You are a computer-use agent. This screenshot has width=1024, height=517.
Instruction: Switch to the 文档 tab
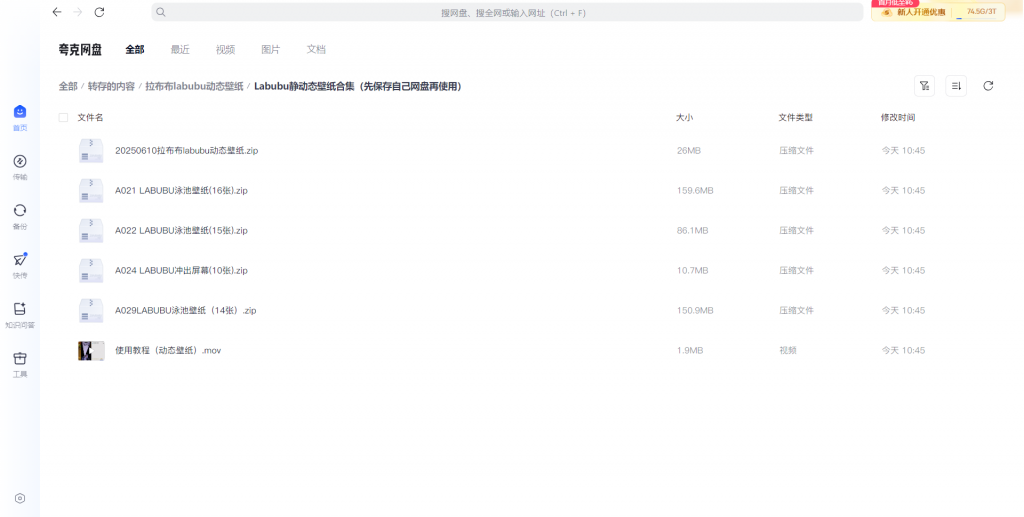click(316, 50)
